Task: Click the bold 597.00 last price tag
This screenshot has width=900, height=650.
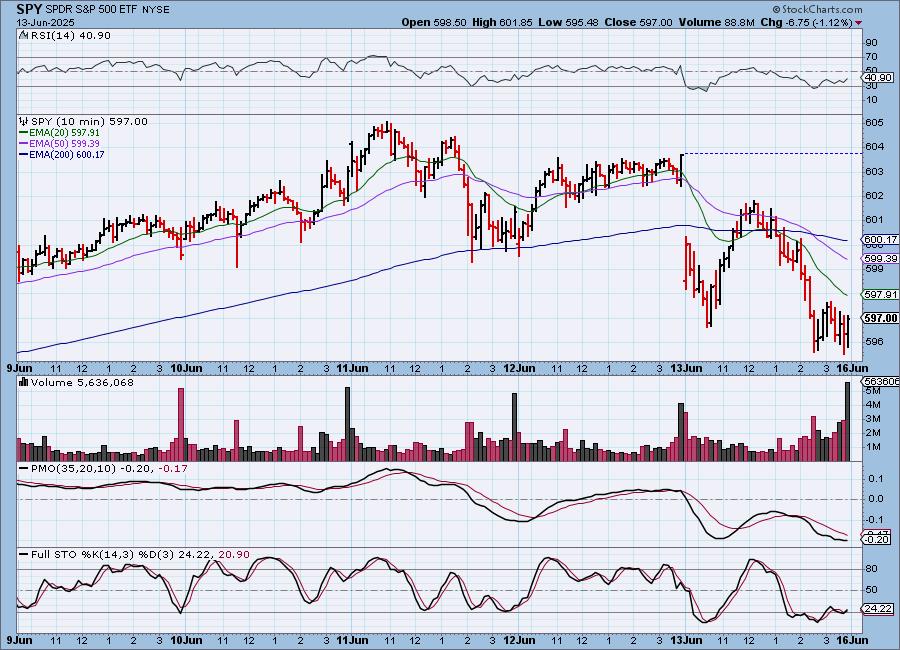Action: 880,318
